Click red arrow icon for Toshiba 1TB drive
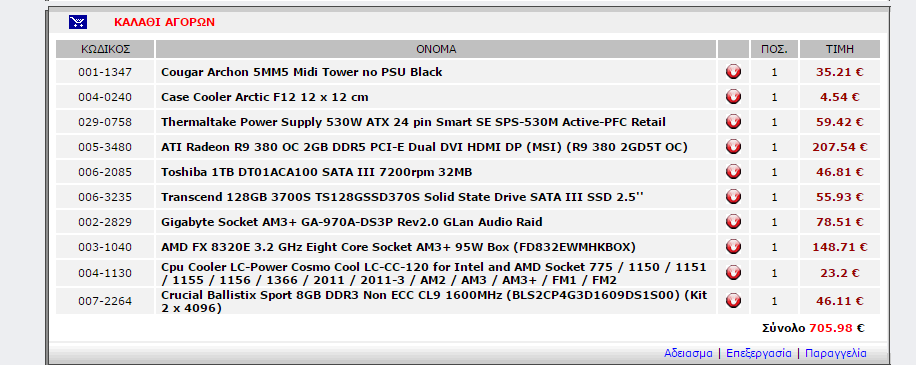916x365 pixels. (733, 172)
